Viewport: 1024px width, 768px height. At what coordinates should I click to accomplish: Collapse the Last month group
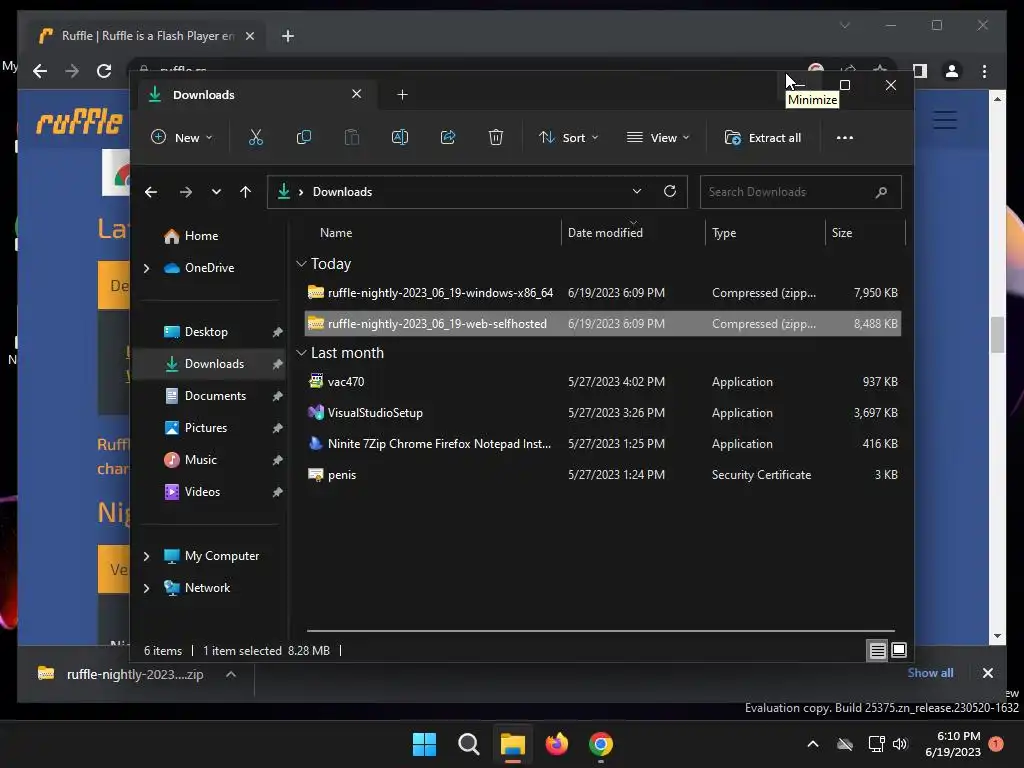click(301, 353)
